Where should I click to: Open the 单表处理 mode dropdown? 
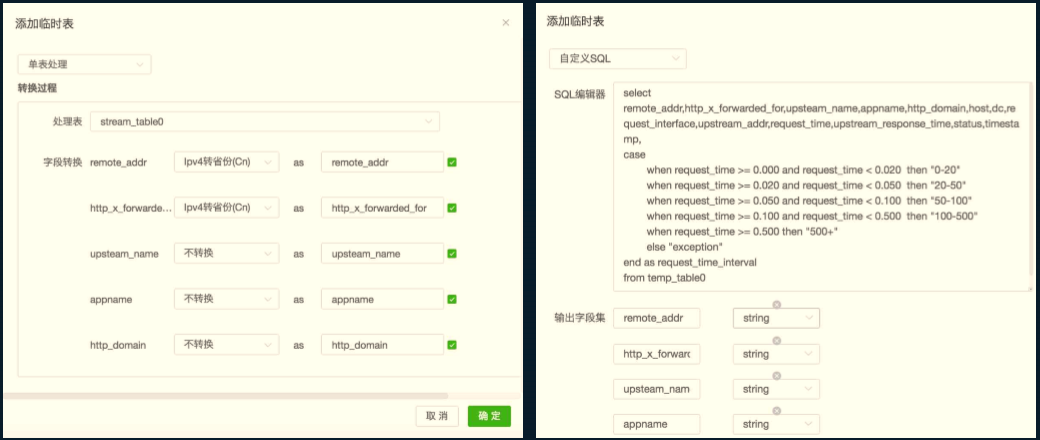(85, 64)
